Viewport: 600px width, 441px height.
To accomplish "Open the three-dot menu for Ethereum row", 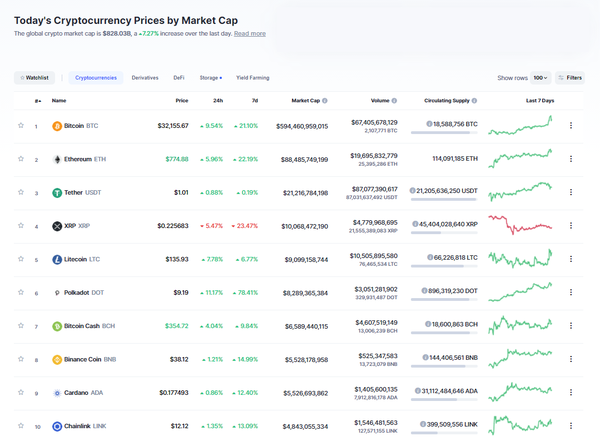I will coord(571,158).
